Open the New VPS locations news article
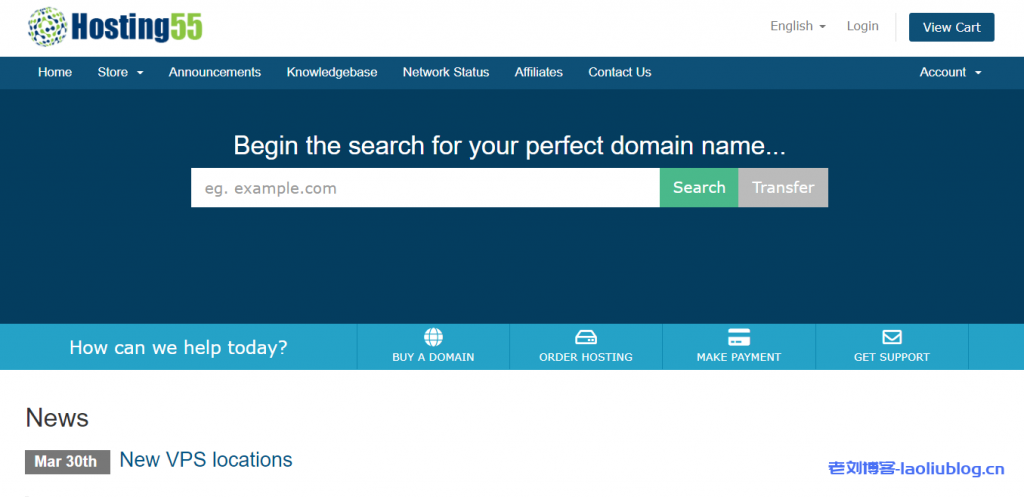 pos(206,460)
